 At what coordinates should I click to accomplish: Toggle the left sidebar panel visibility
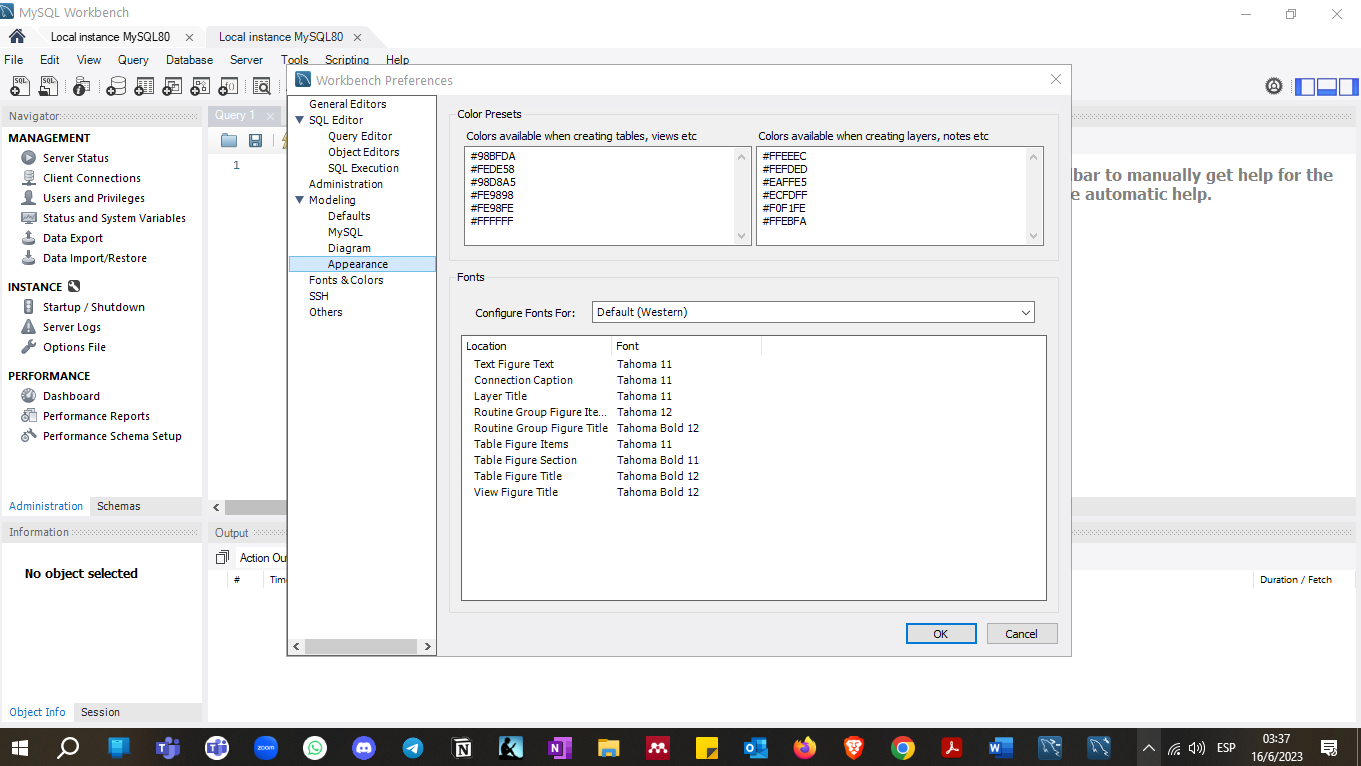coord(1305,86)
